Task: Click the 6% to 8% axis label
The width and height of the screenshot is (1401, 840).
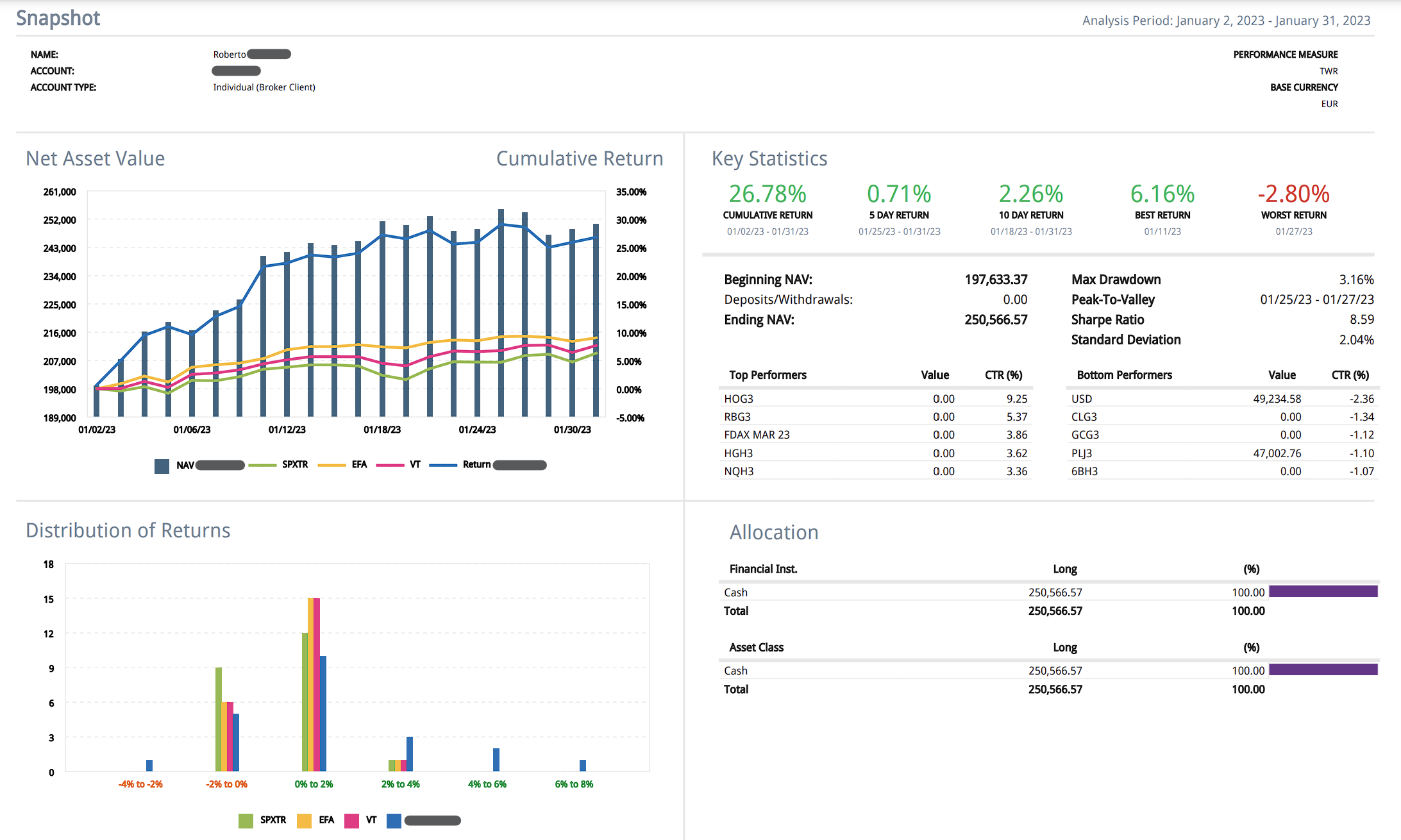Action: pyautogui.click(x=574, y=784)
